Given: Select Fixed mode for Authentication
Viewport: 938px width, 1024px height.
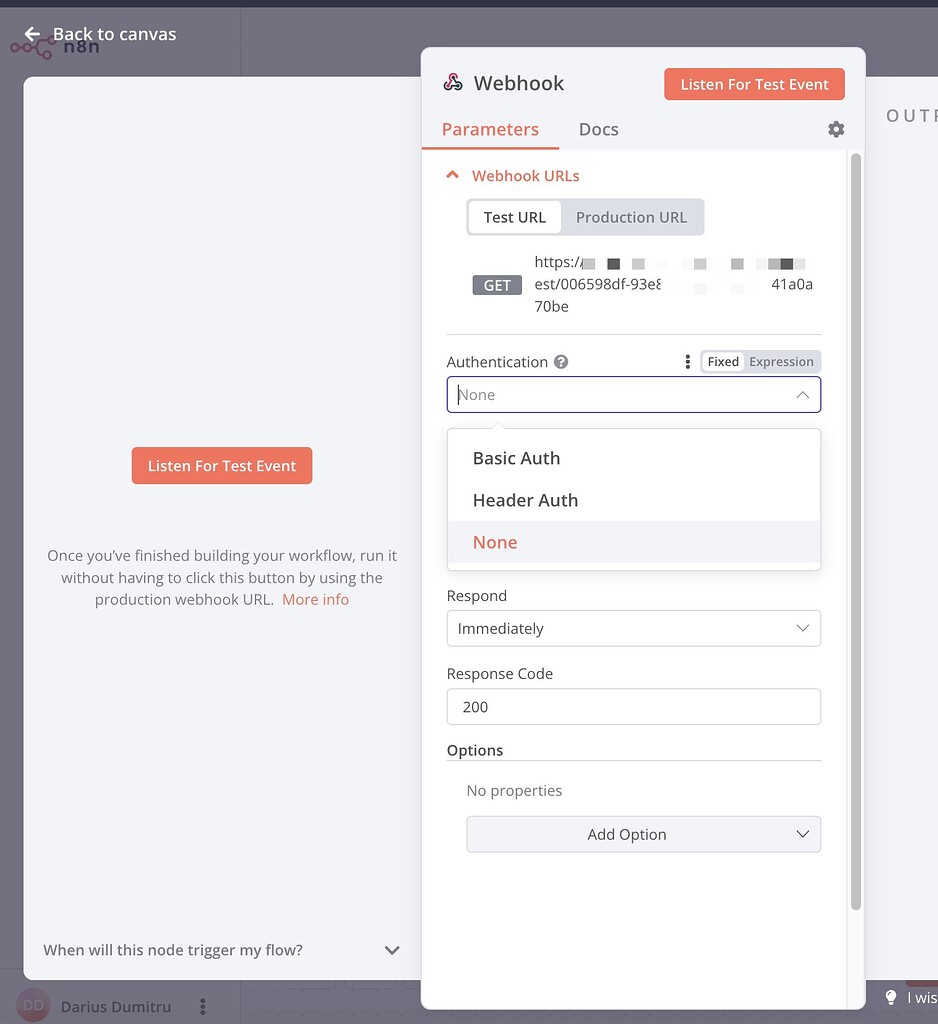Looking at the screenshot, I should [x=722, y=361].
